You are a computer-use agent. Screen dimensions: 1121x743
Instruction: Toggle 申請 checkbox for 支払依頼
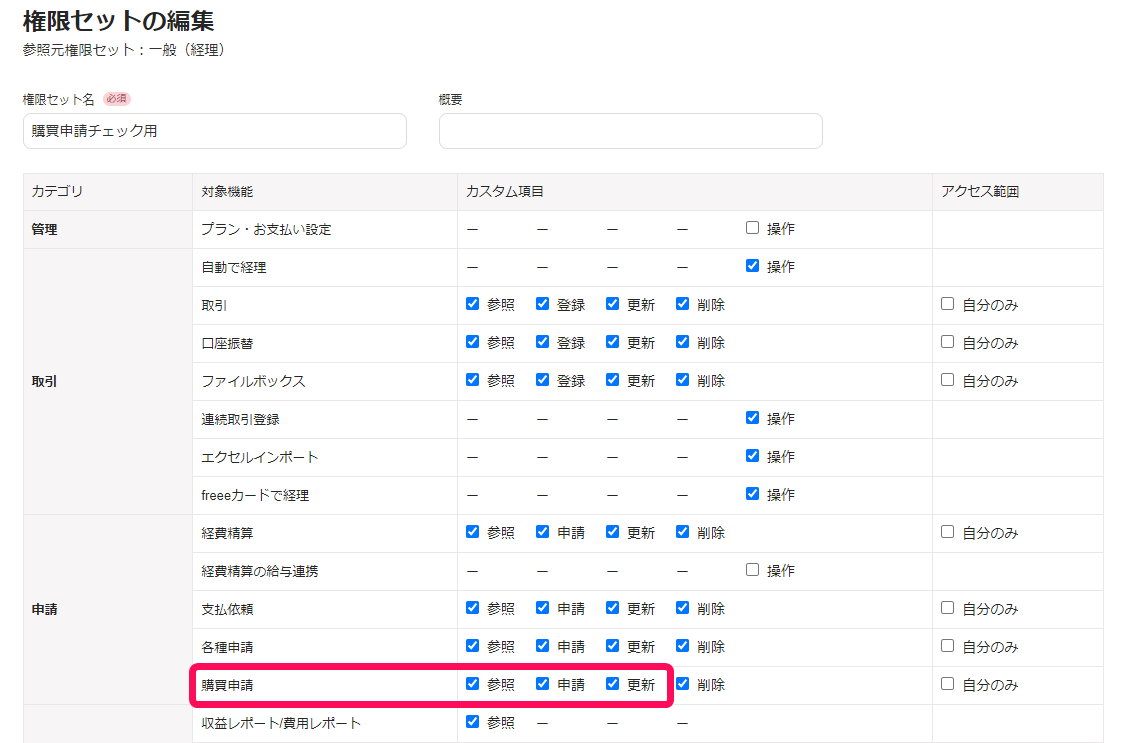(x=542, y=607)
